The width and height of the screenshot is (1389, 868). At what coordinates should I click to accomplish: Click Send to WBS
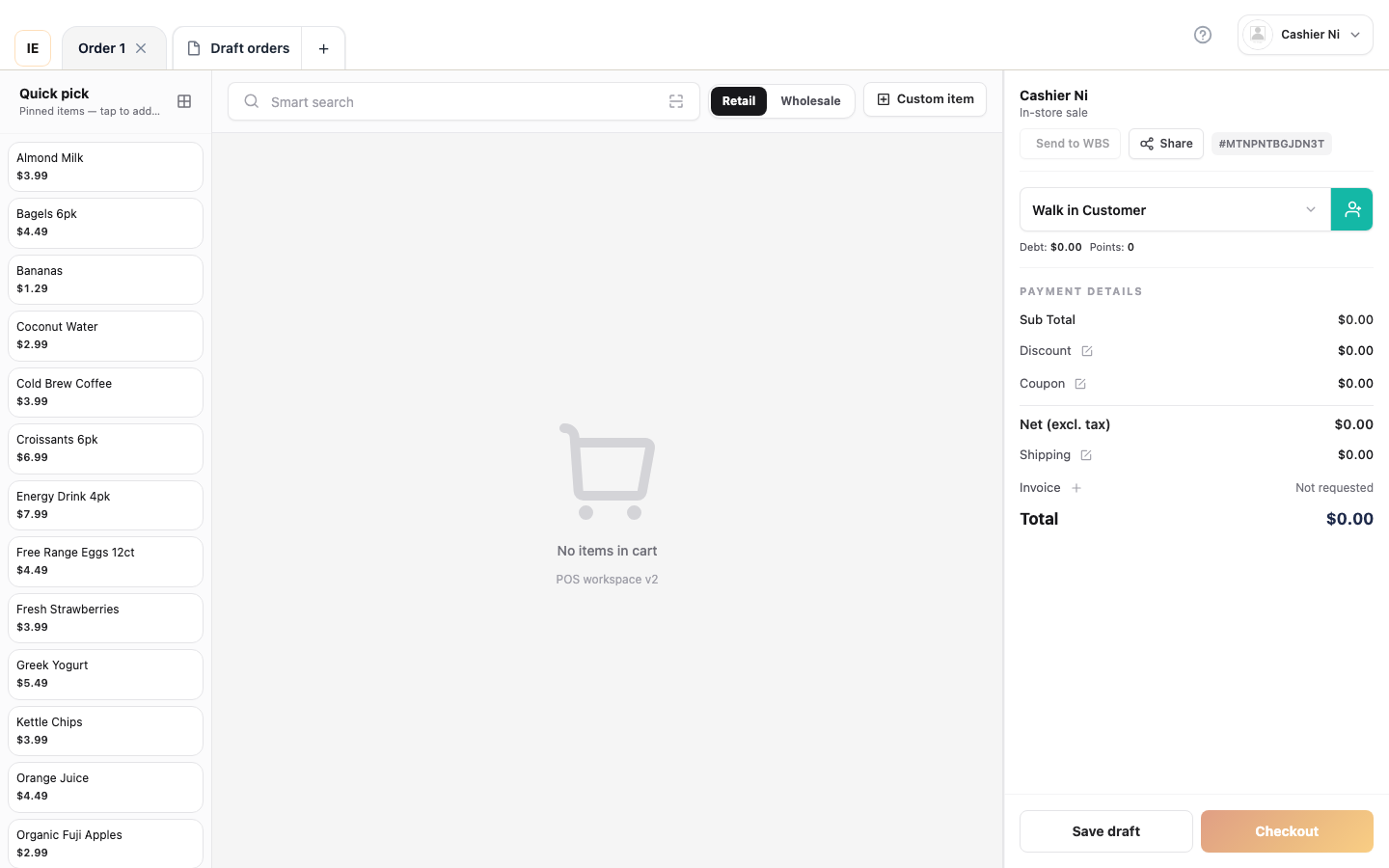pyautogui.click(x=1071, y=144)
